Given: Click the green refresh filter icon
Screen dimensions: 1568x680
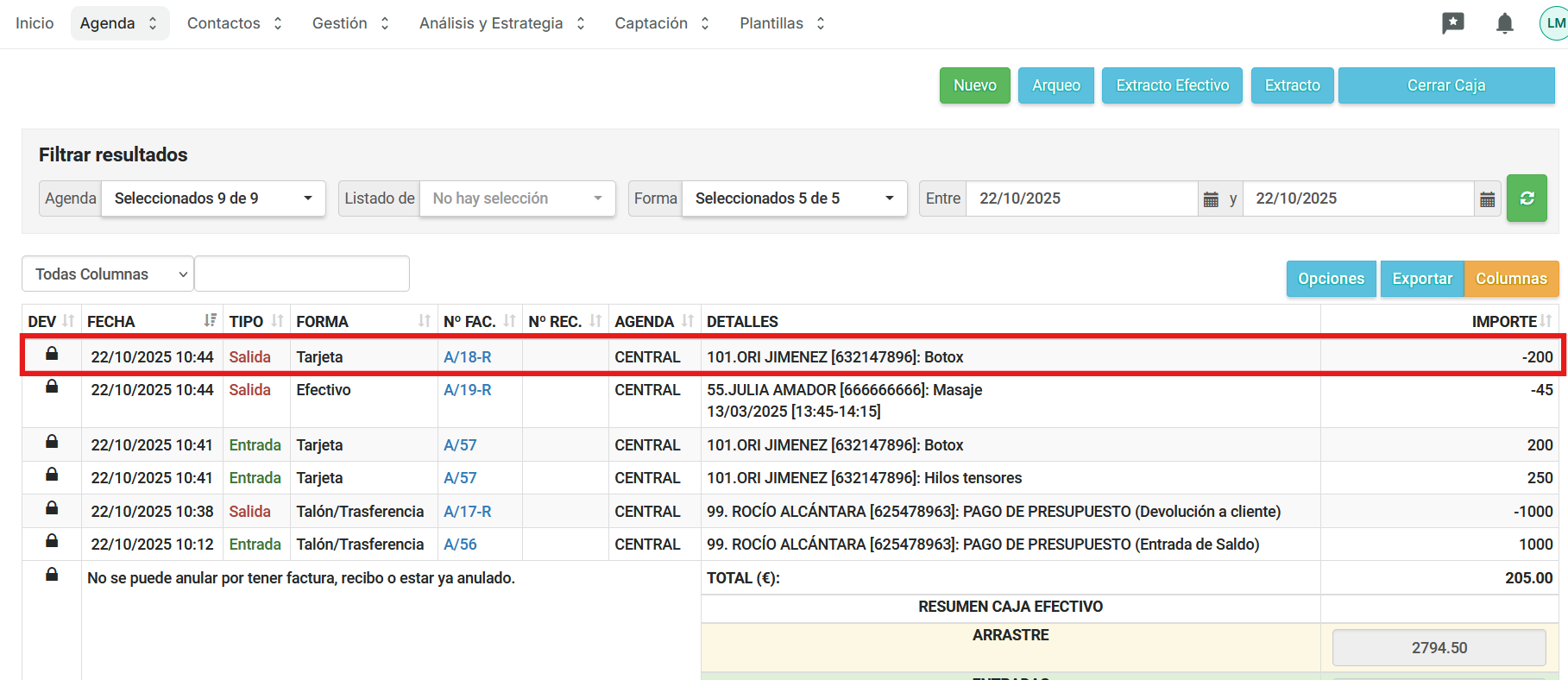Looking at the screenshot, I should 1527,198.
